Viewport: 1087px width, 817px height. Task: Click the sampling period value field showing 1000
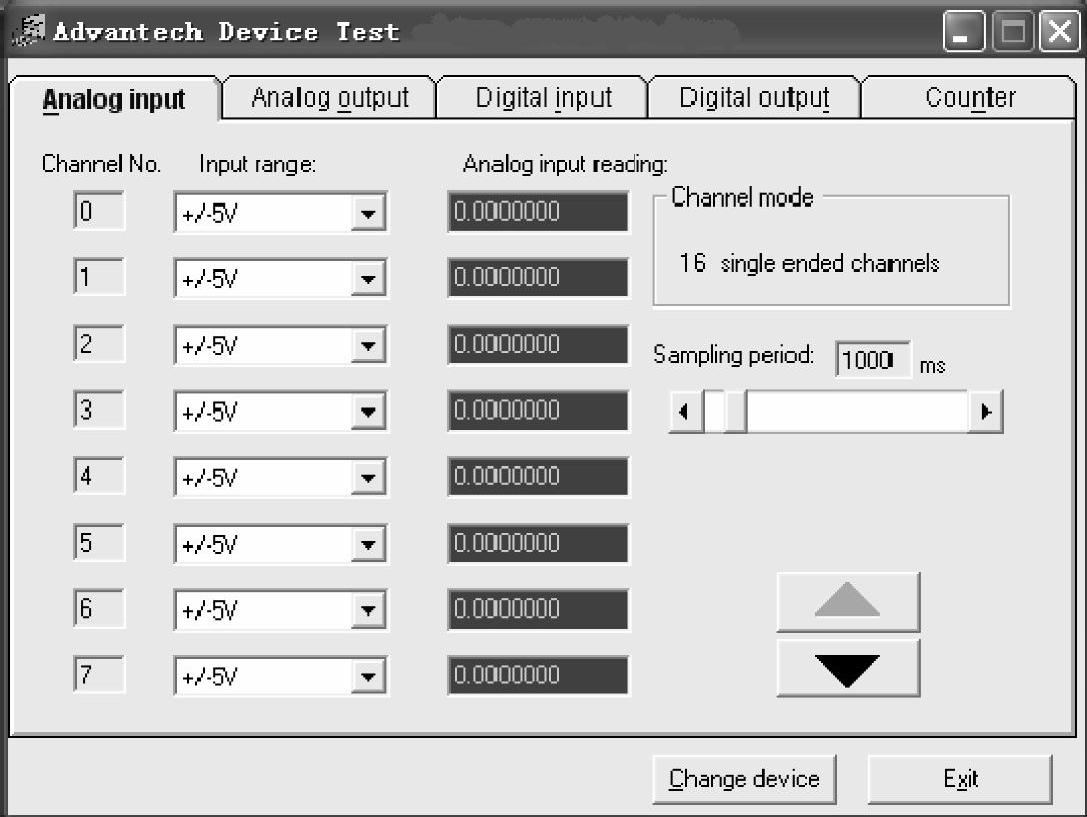[x=872, y=360]
